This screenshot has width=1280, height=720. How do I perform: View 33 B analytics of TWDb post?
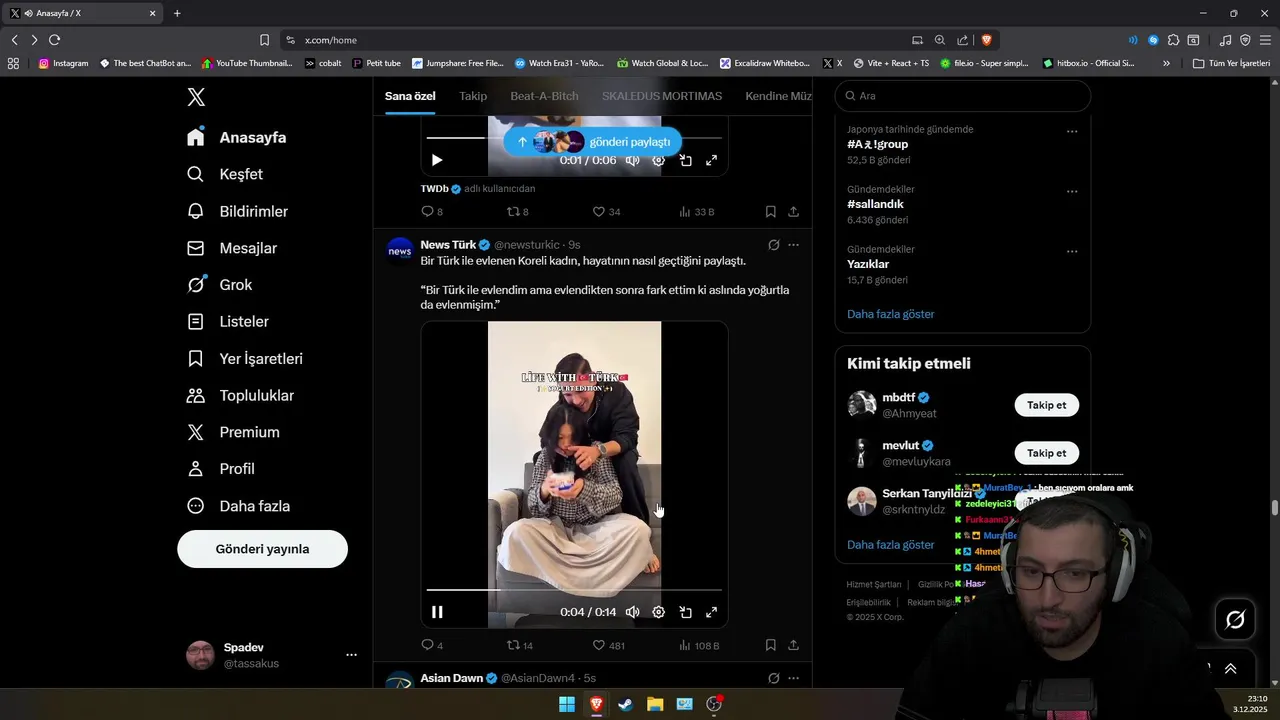[697, 212]
